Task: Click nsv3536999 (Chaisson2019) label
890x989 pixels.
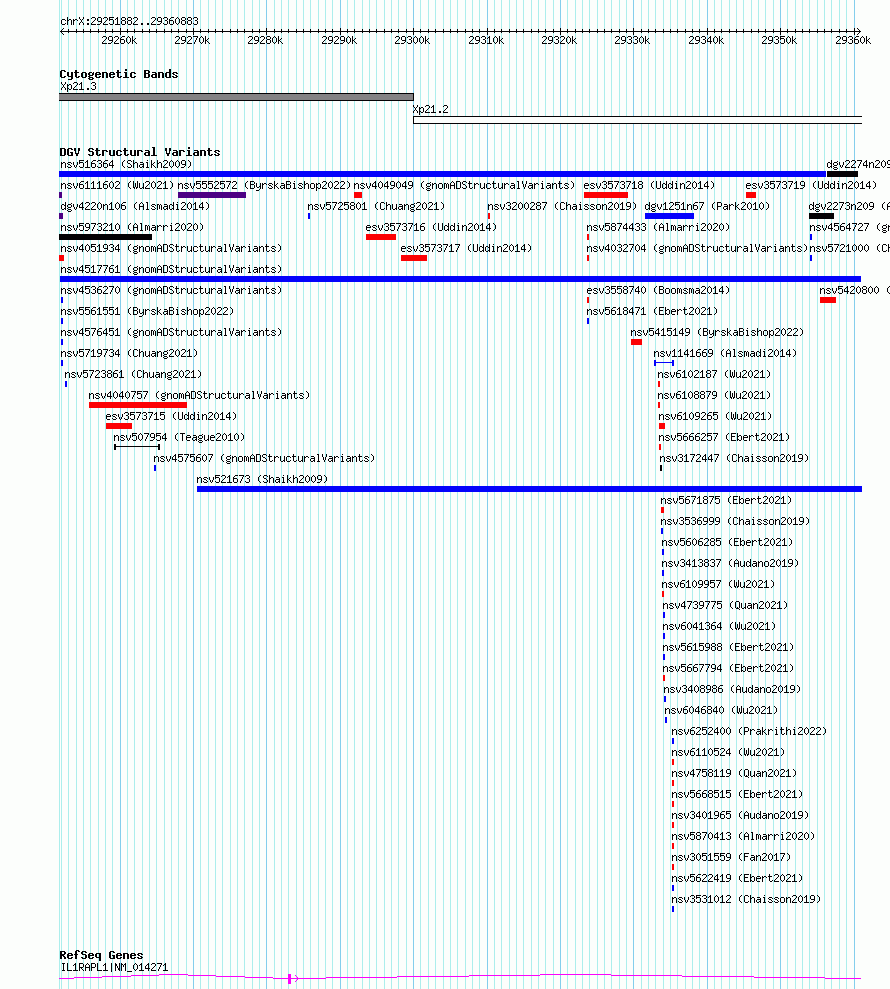Action: click(735, 521)
